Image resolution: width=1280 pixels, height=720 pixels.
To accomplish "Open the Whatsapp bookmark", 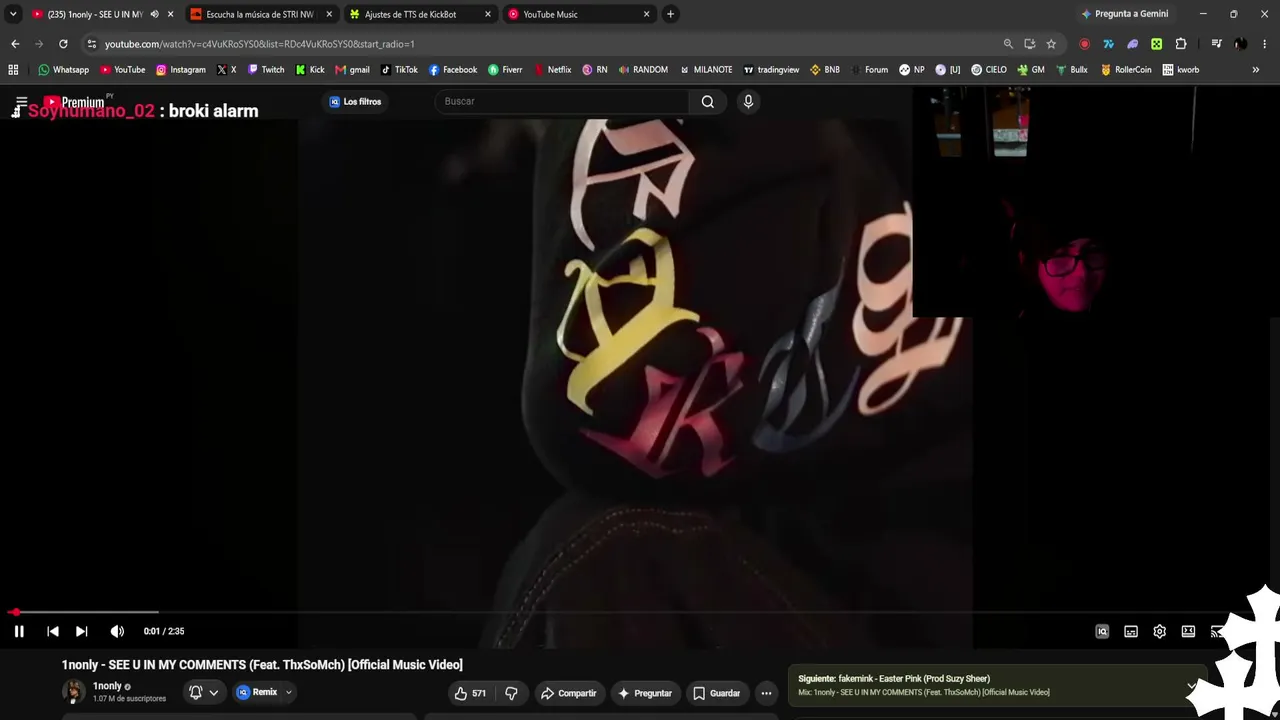I will coord(63,70).
